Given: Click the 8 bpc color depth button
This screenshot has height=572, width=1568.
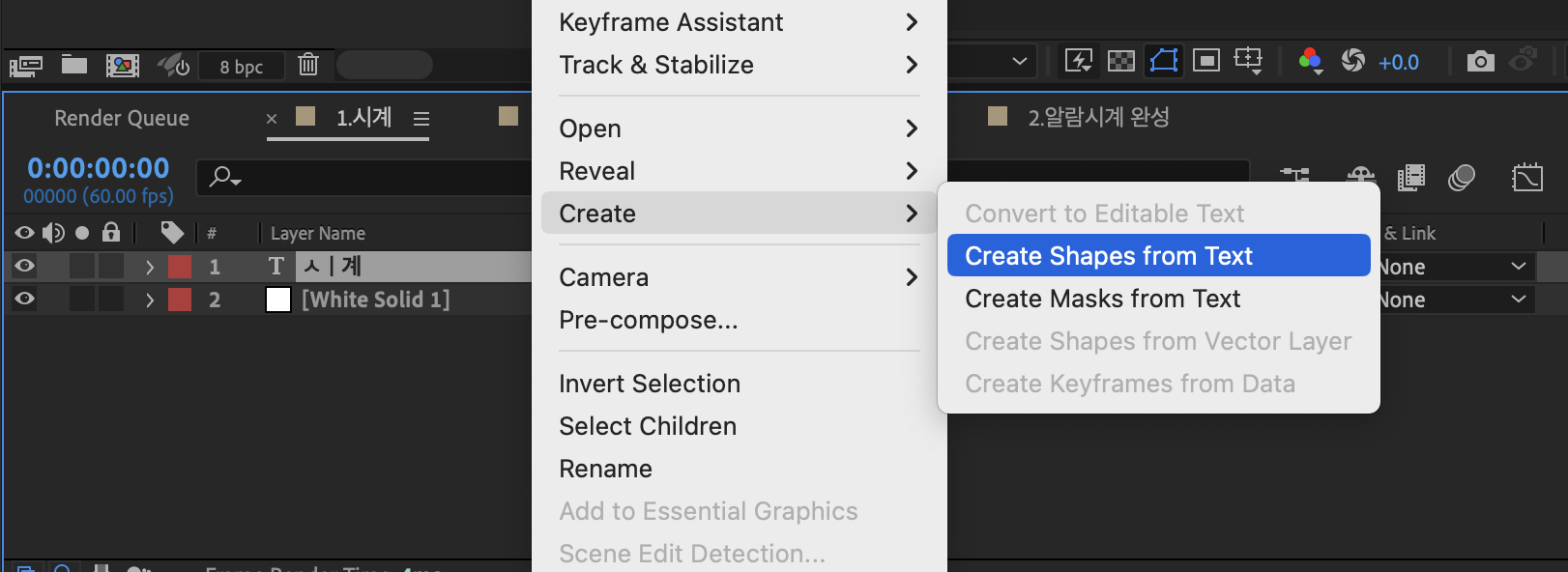Looking at the screenshot, I should point(241,67).
